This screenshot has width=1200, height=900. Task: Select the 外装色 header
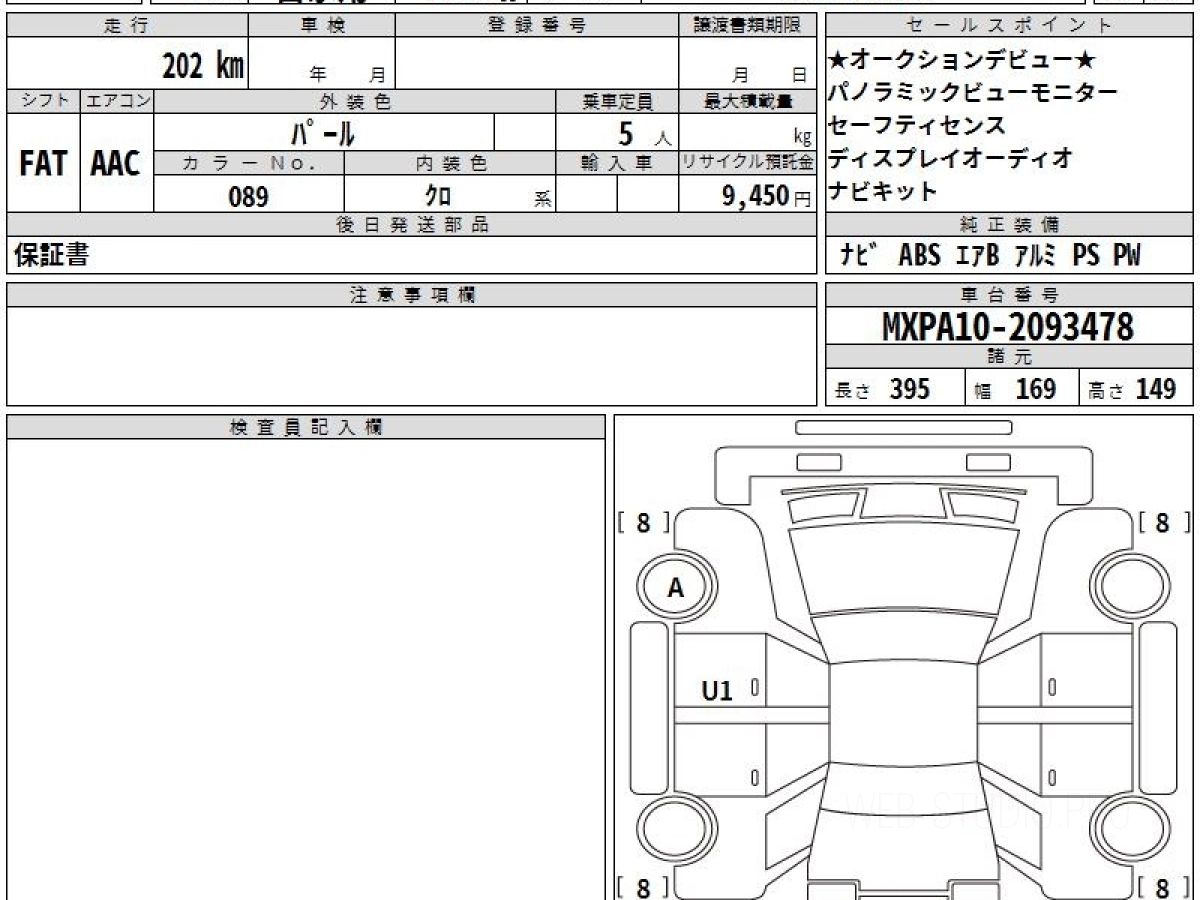[x=355, y=101]
